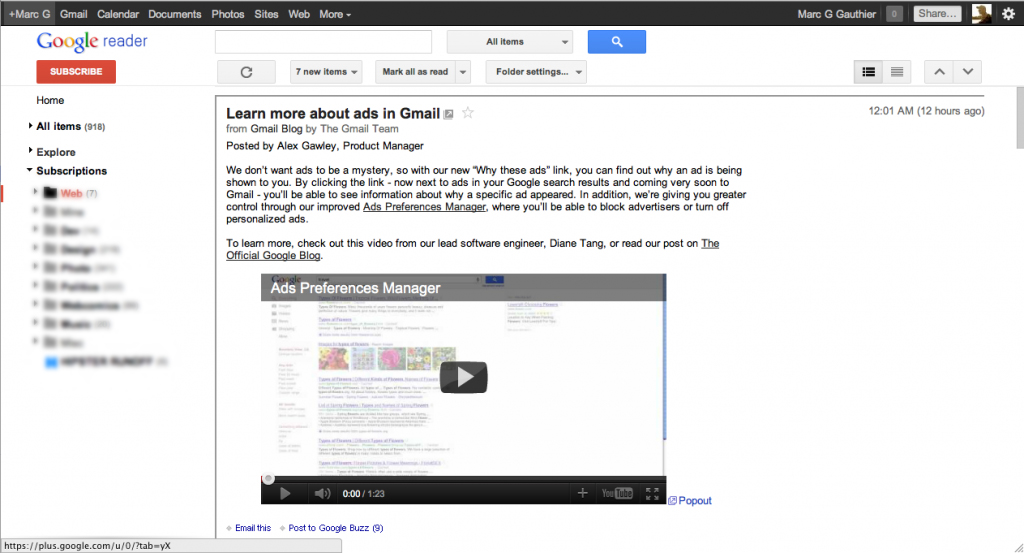1024x553 pixels.
Task: Click the red SUBSCRIBE button
Action: [x=76, y=72]
